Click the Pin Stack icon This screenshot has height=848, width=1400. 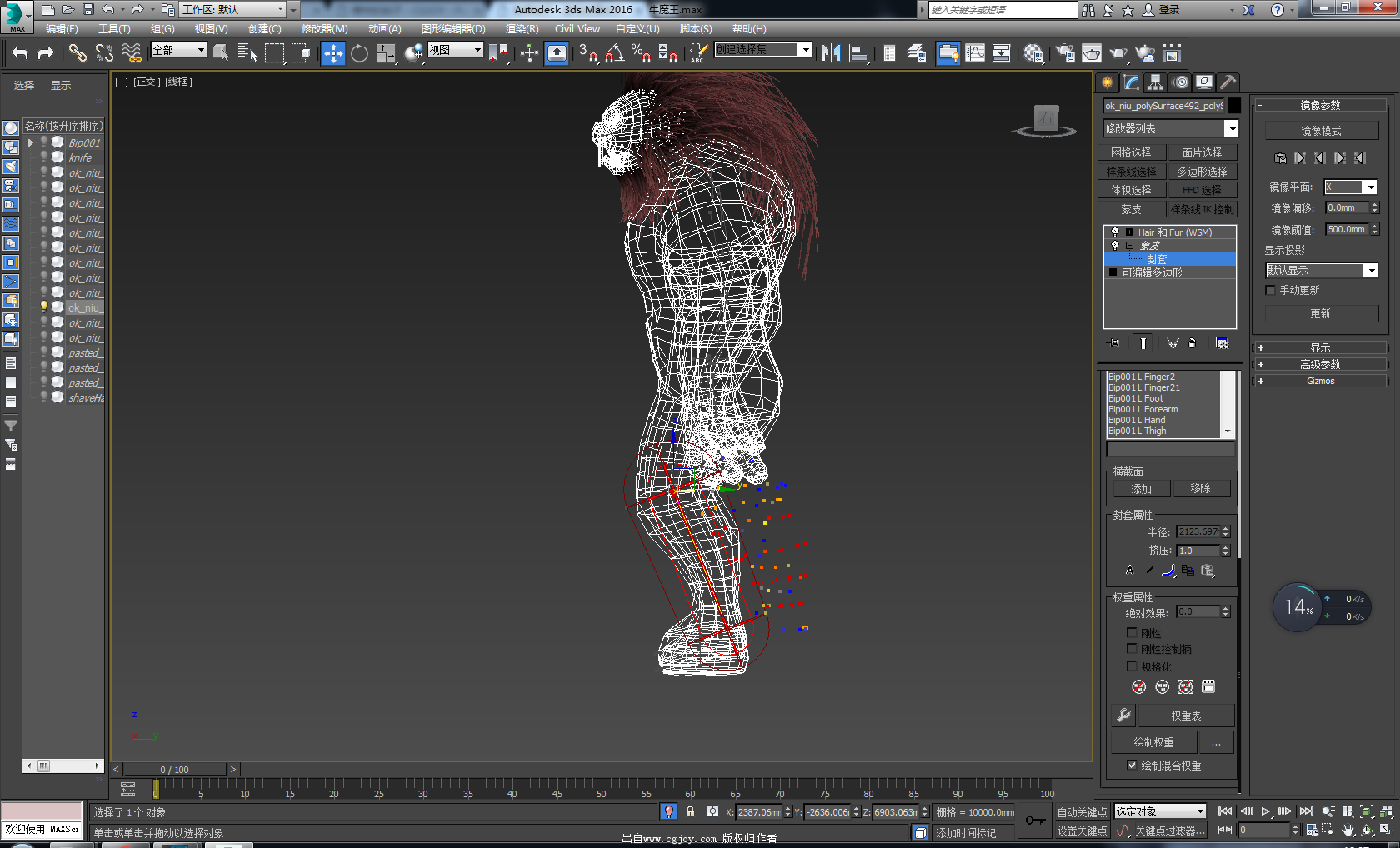1113,343
